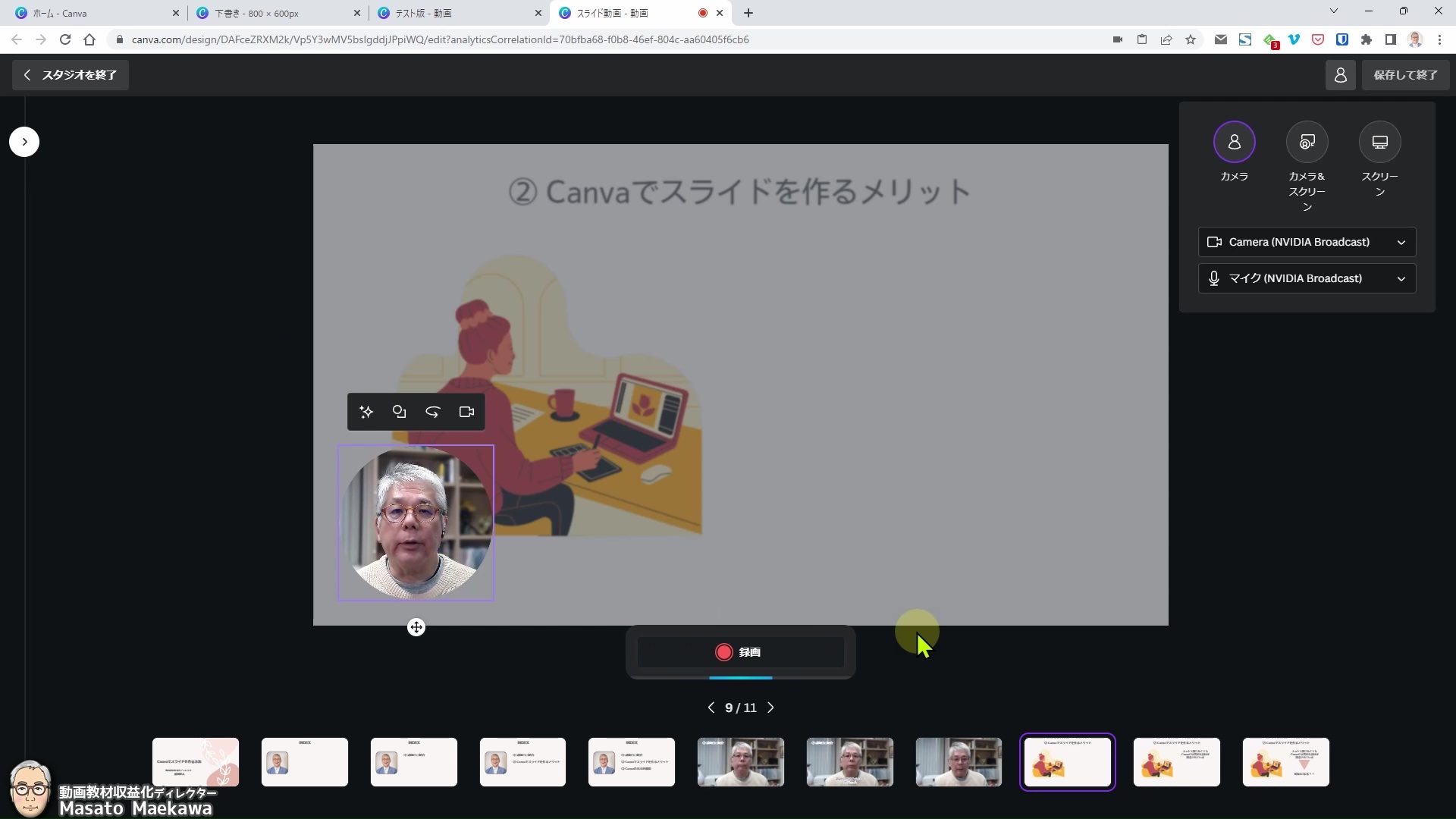The height and width of the screenshot is (819, 1456).
Task: Click スタジオを終了 to exit studio
Action: click(x=71, y=75)
